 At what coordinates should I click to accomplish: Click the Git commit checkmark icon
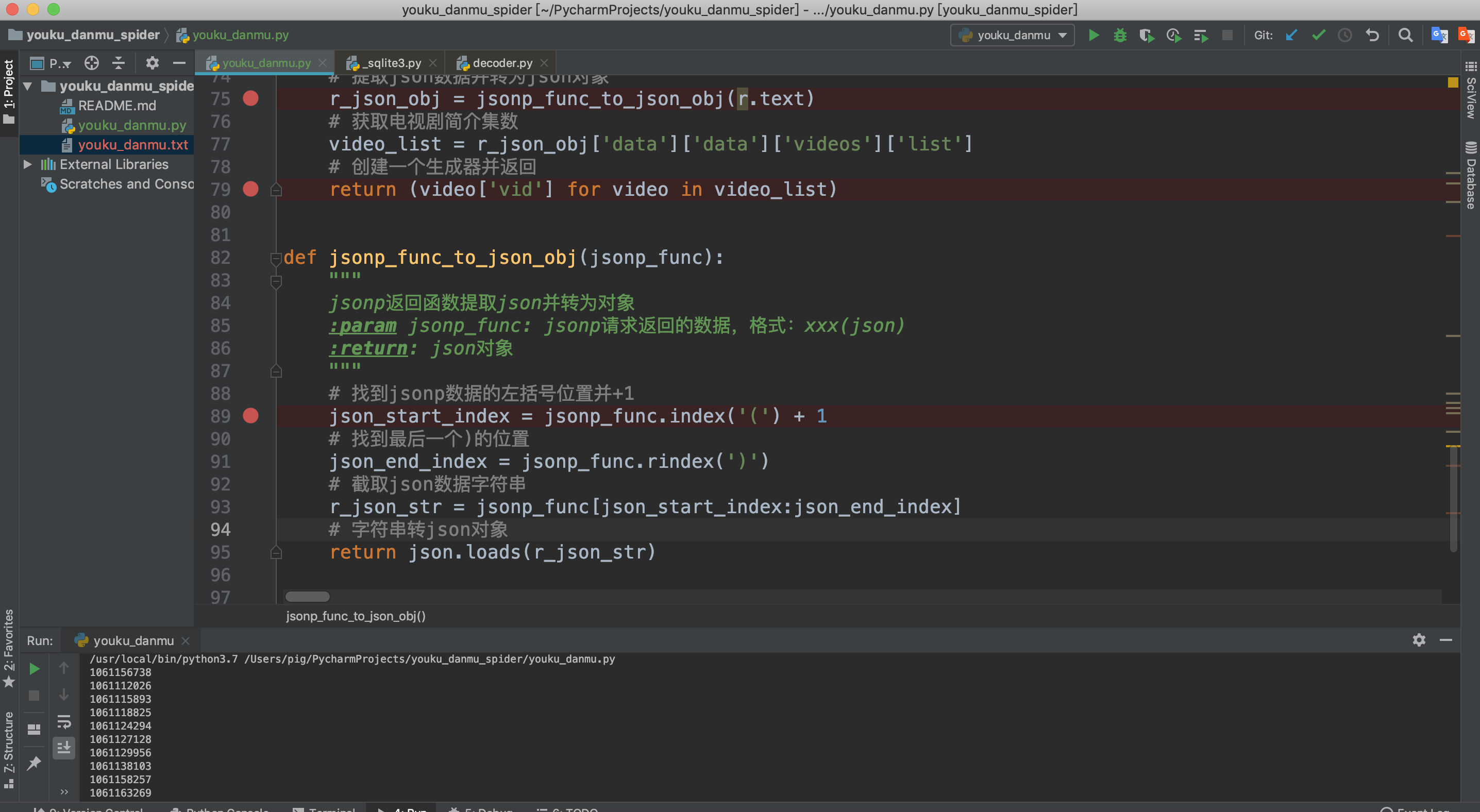(1319, 35)
